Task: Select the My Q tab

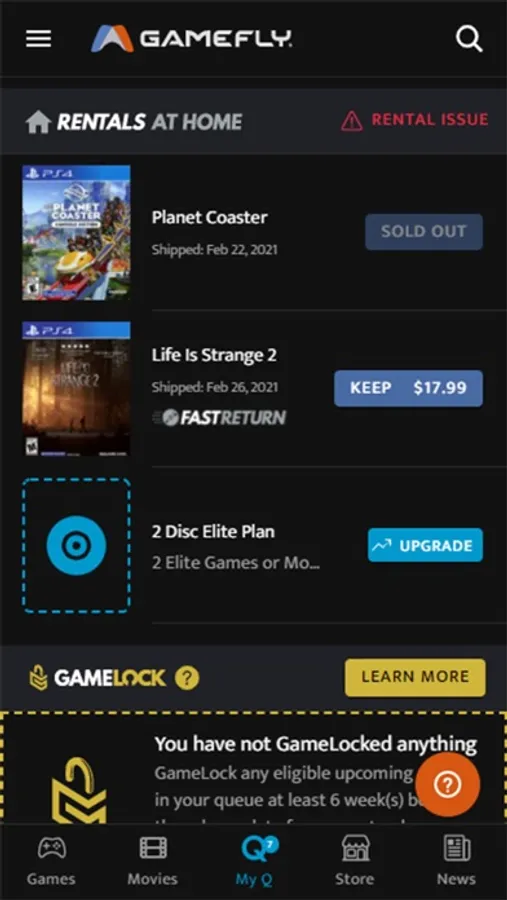Action: 254,860
